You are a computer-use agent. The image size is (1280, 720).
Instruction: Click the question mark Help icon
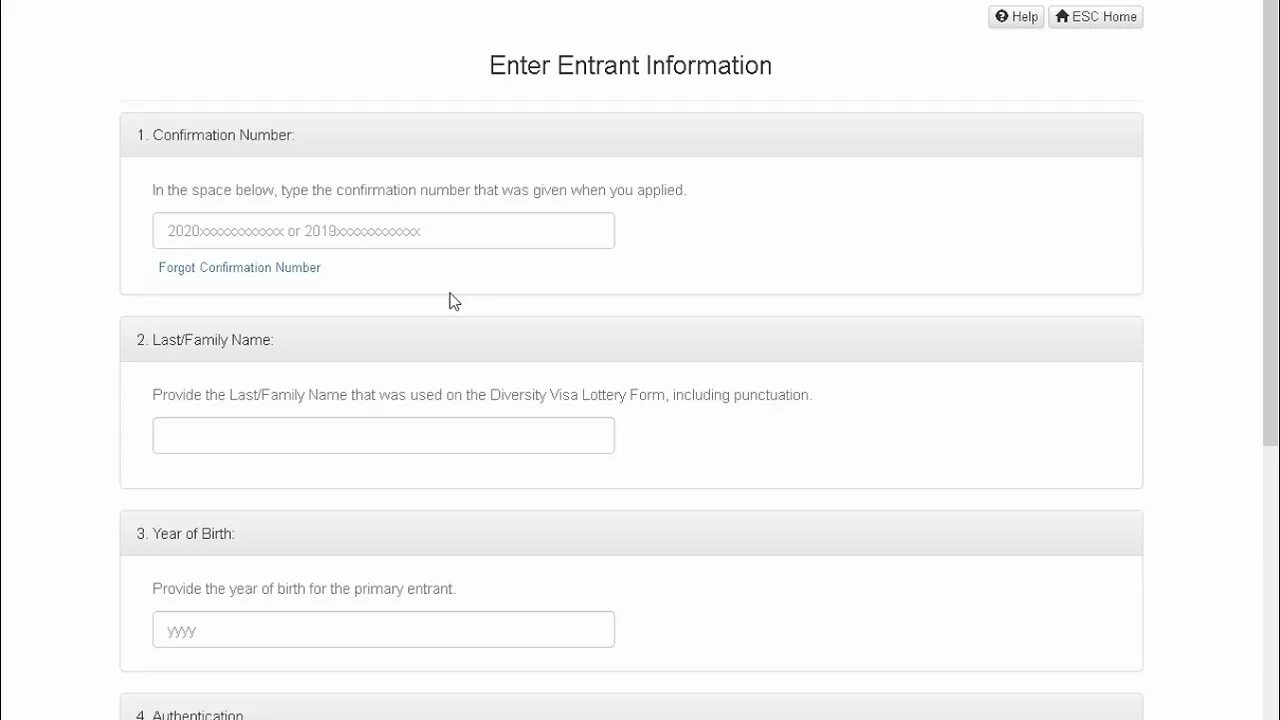click(x=1002, y=16)
